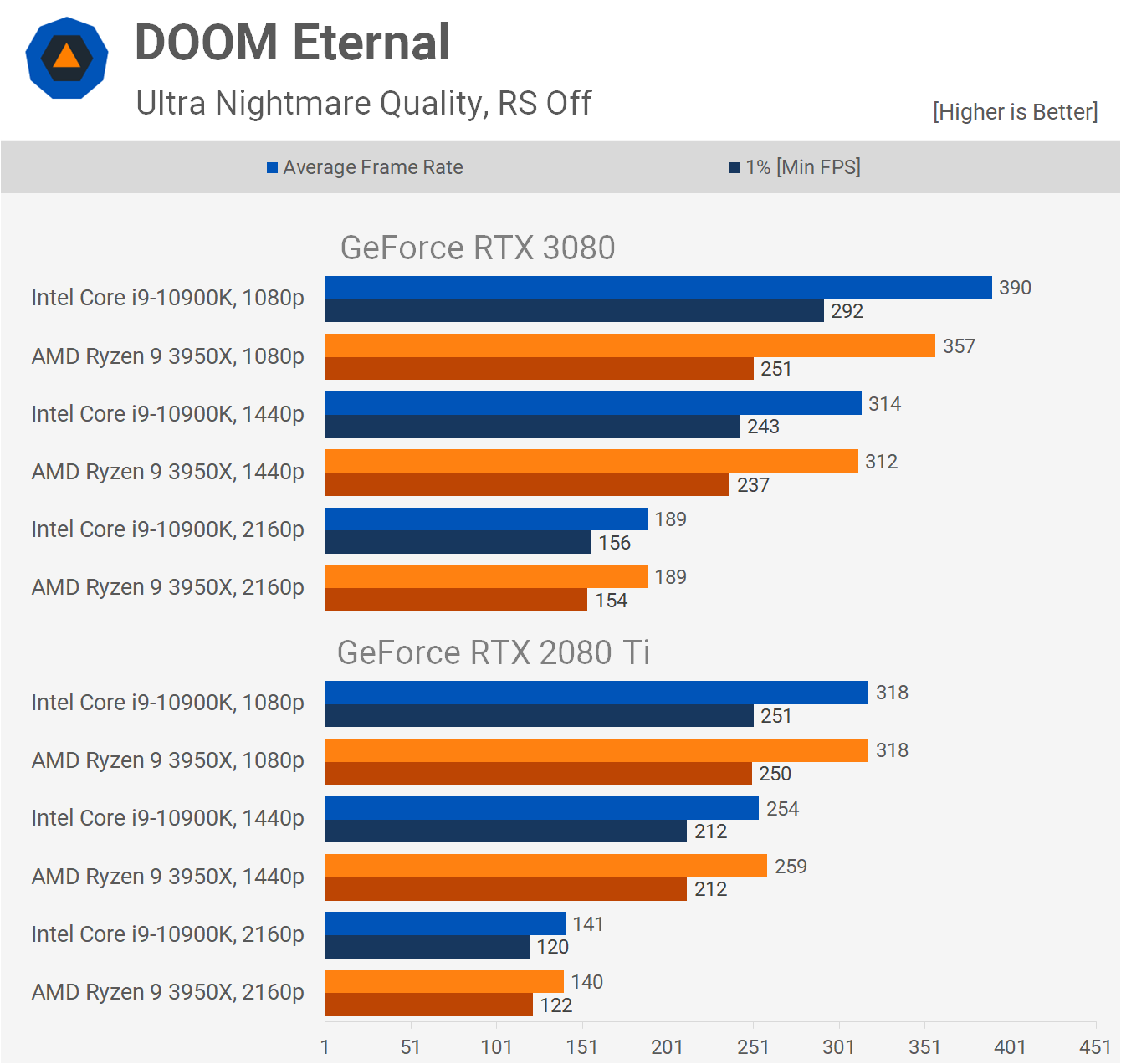This screenshot has height=1064, width=1121.
Task: Click 'Intel Core i9-10900K, 2160p' under RTX 3080
Action: coord(167,529)
